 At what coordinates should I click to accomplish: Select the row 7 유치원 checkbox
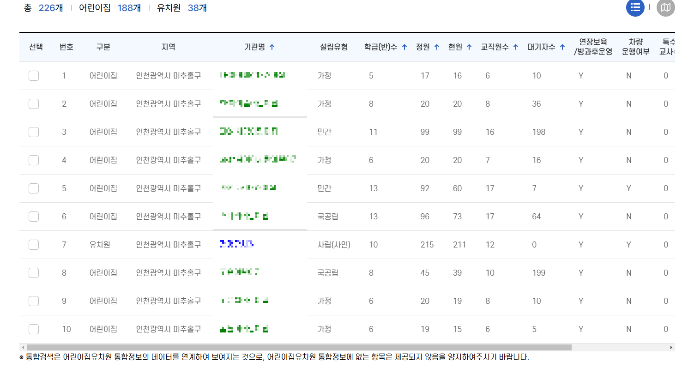(x=33, y=244)
